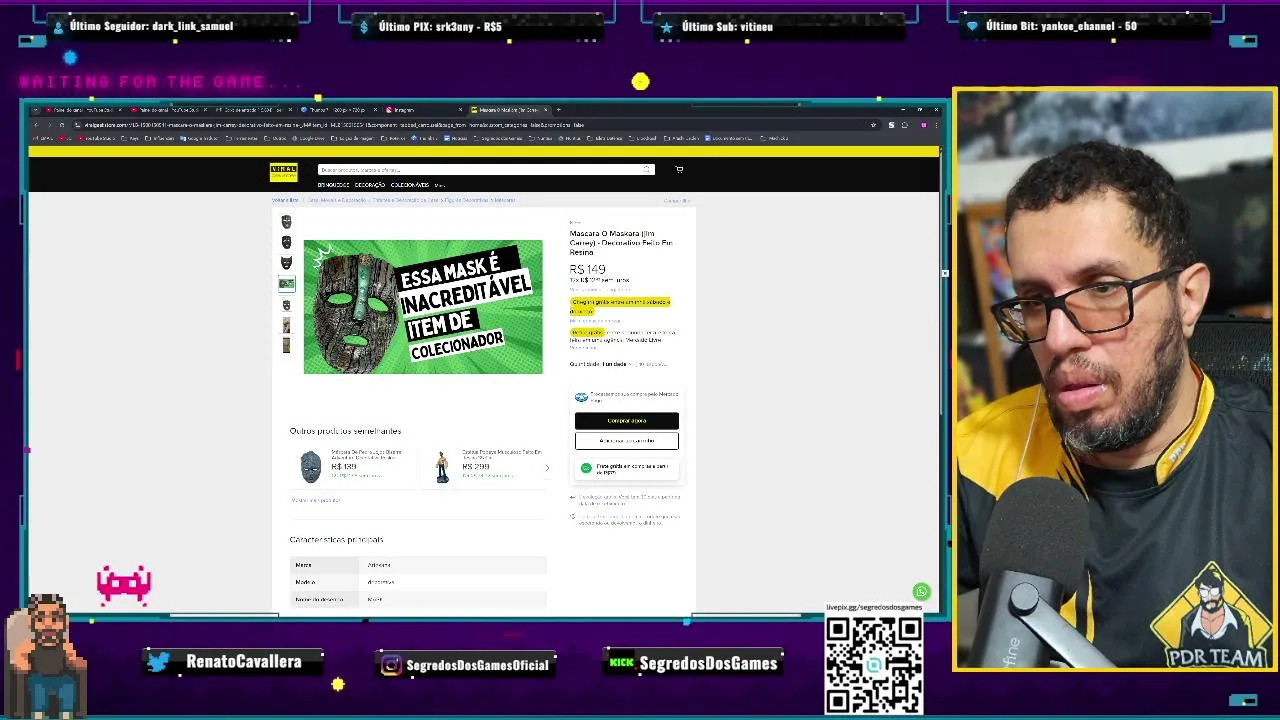1280x720 pixels.
Task: Advance the similar products carousel arrow
Action: (547, 468)
